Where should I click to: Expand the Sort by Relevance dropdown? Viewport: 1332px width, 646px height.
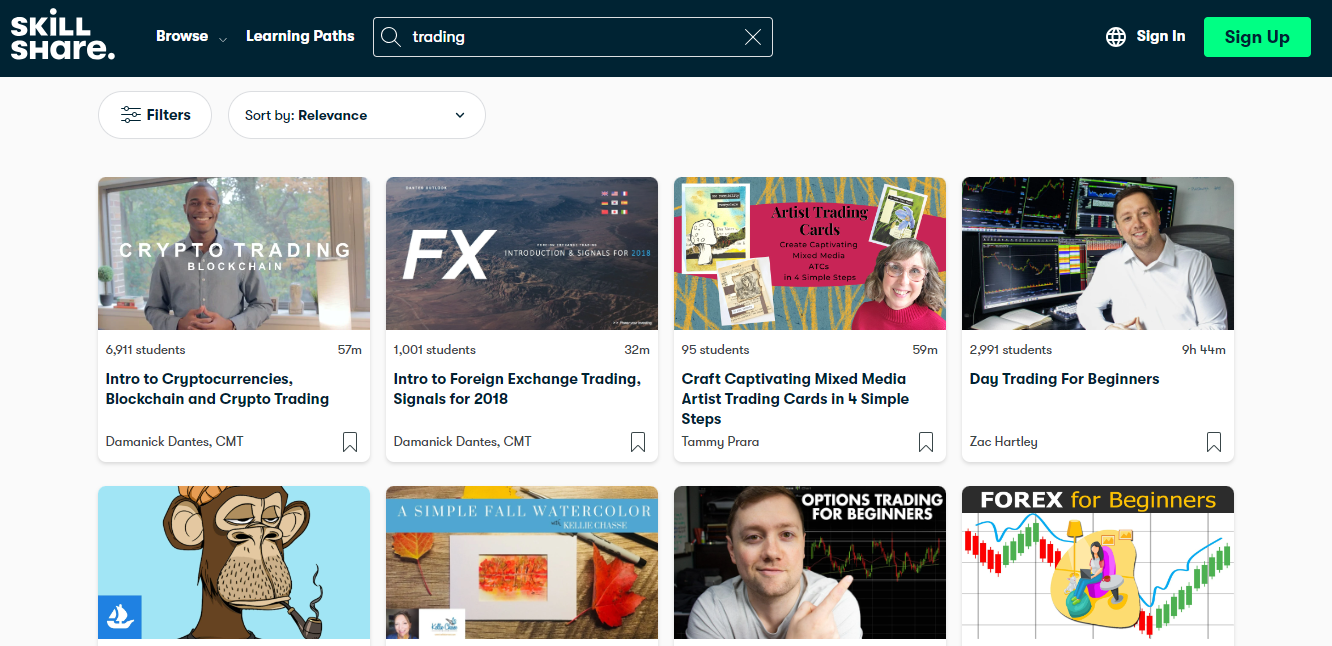click(356, 115)
